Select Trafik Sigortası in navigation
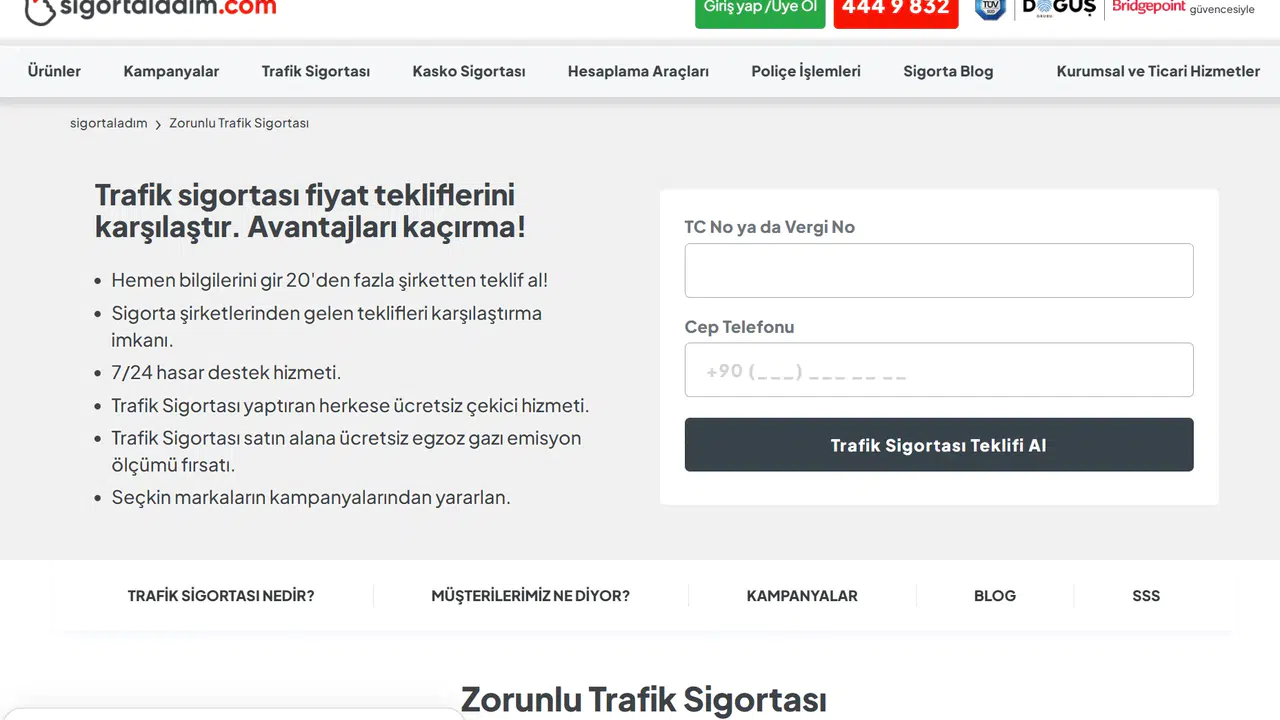Viewport: 1280px width, 720px height. click(x=315, y=71)
